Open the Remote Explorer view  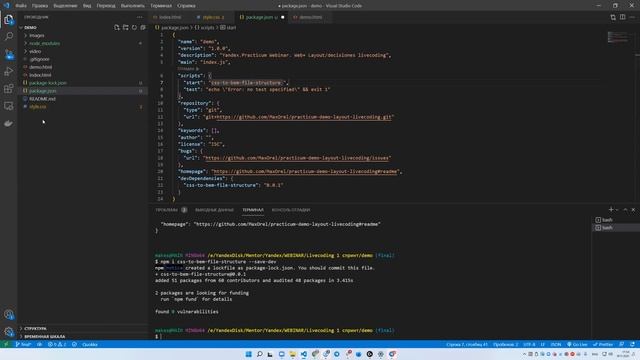9,106
